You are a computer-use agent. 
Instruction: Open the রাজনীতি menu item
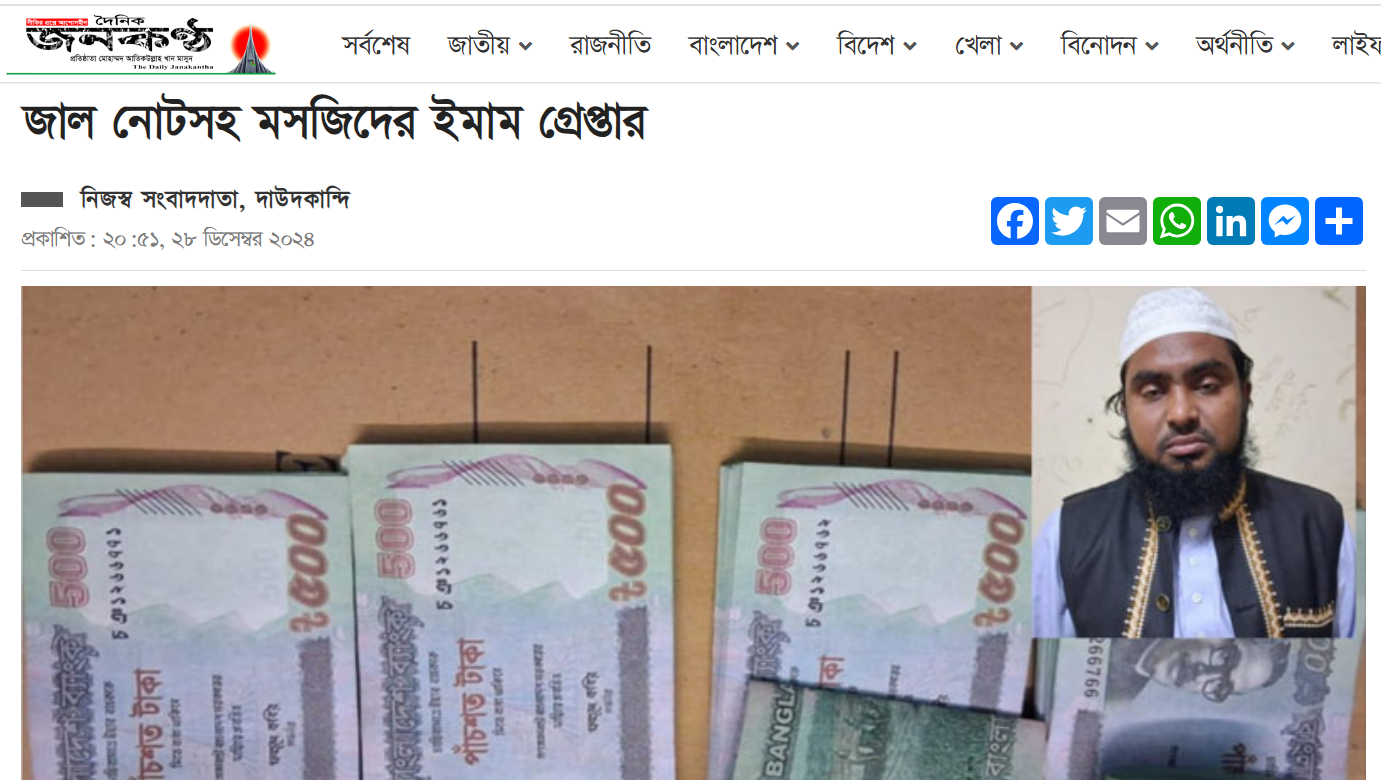pyautogui.click(x=611, y=45)
